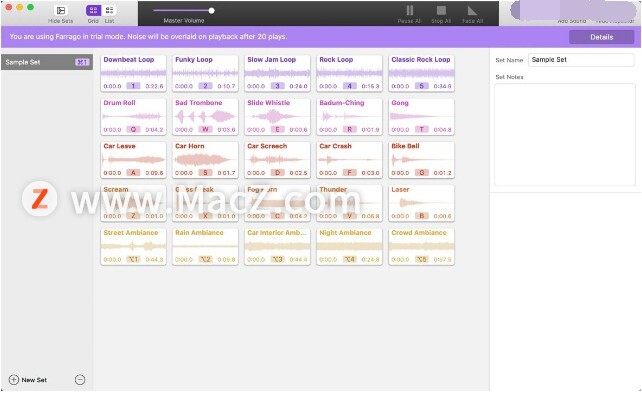Click Fade All button
Screen dimensions: 642x397
click(x=472, y=11)
